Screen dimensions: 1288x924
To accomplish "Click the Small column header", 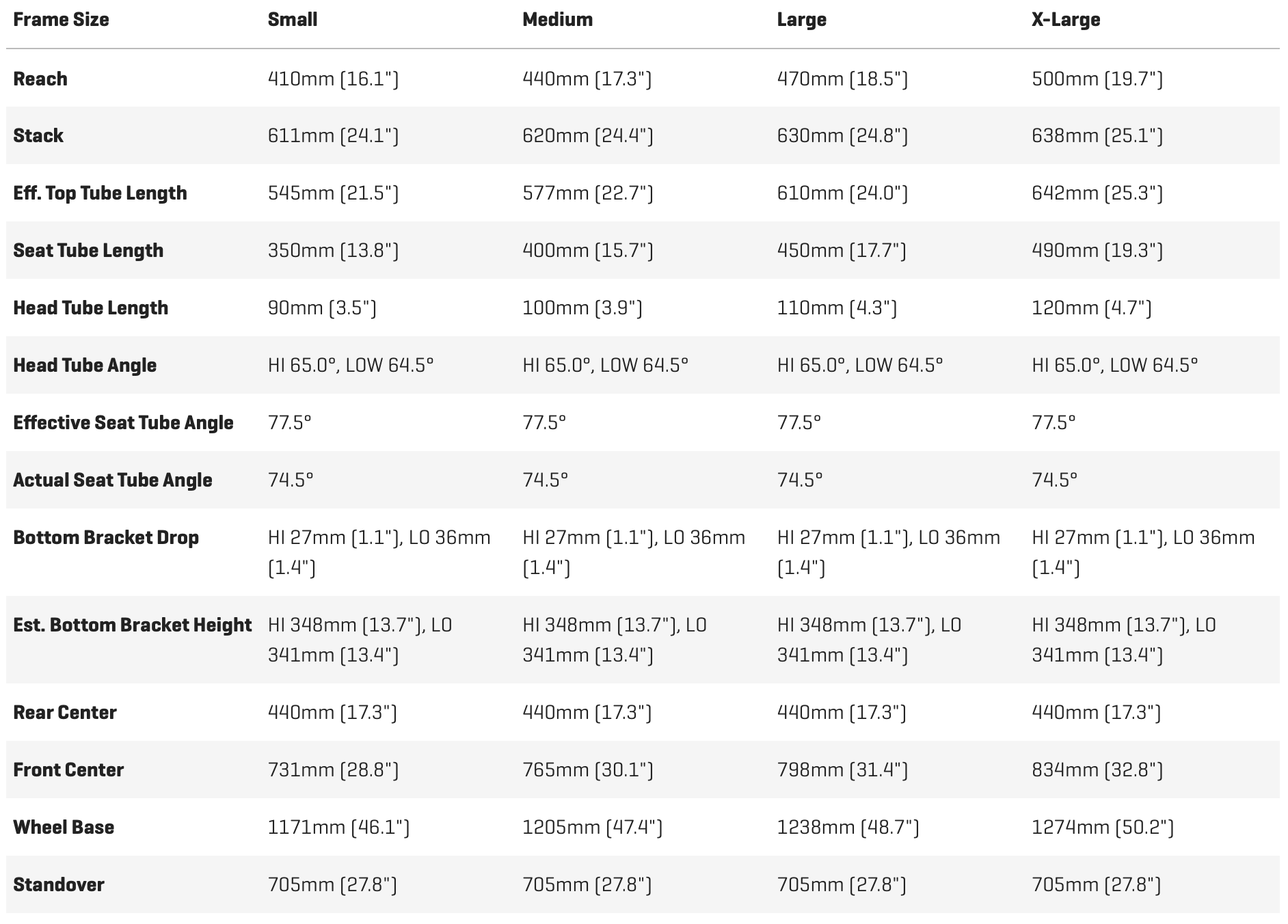I will 293,19.
